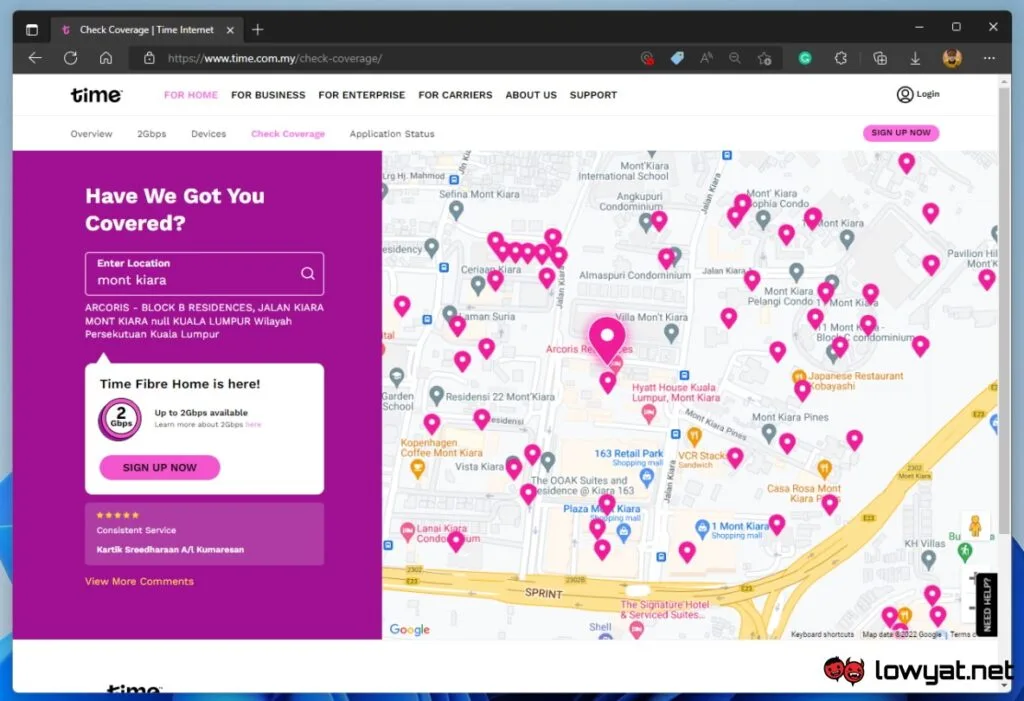1024x701 pixels.
Task: Reload the page with the refresh icon
Action: (71, 58)
